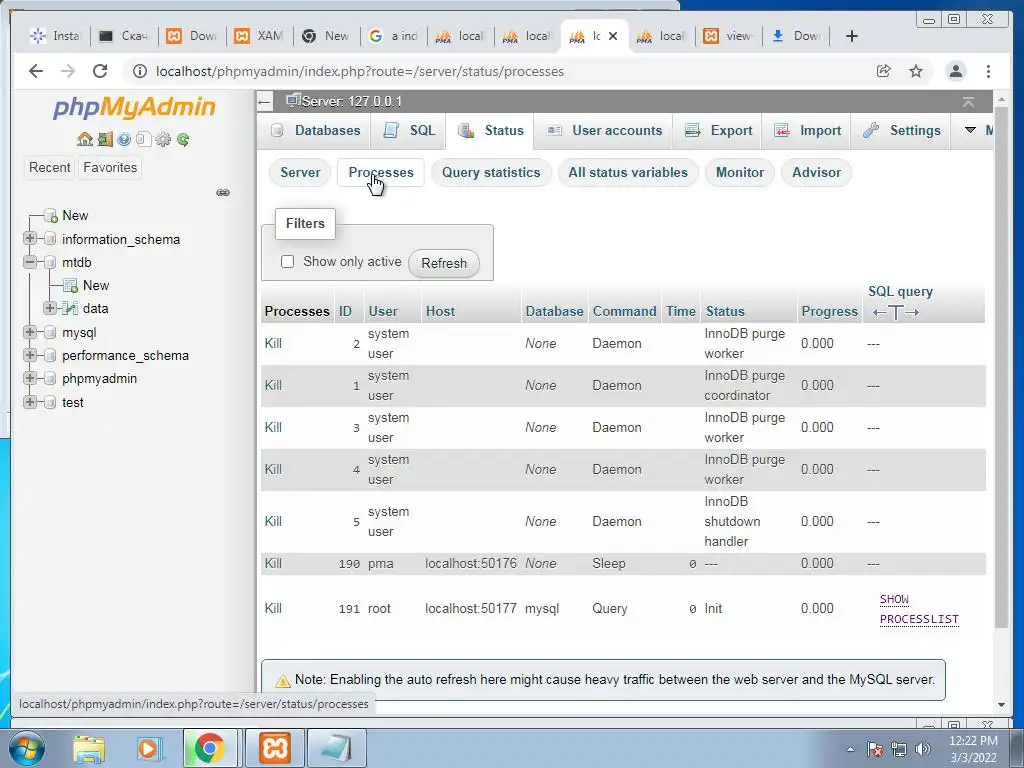Screen dimensions: 1024x768
Task: Kill process ID 5 shutdown handler
Action: [273, 521]
